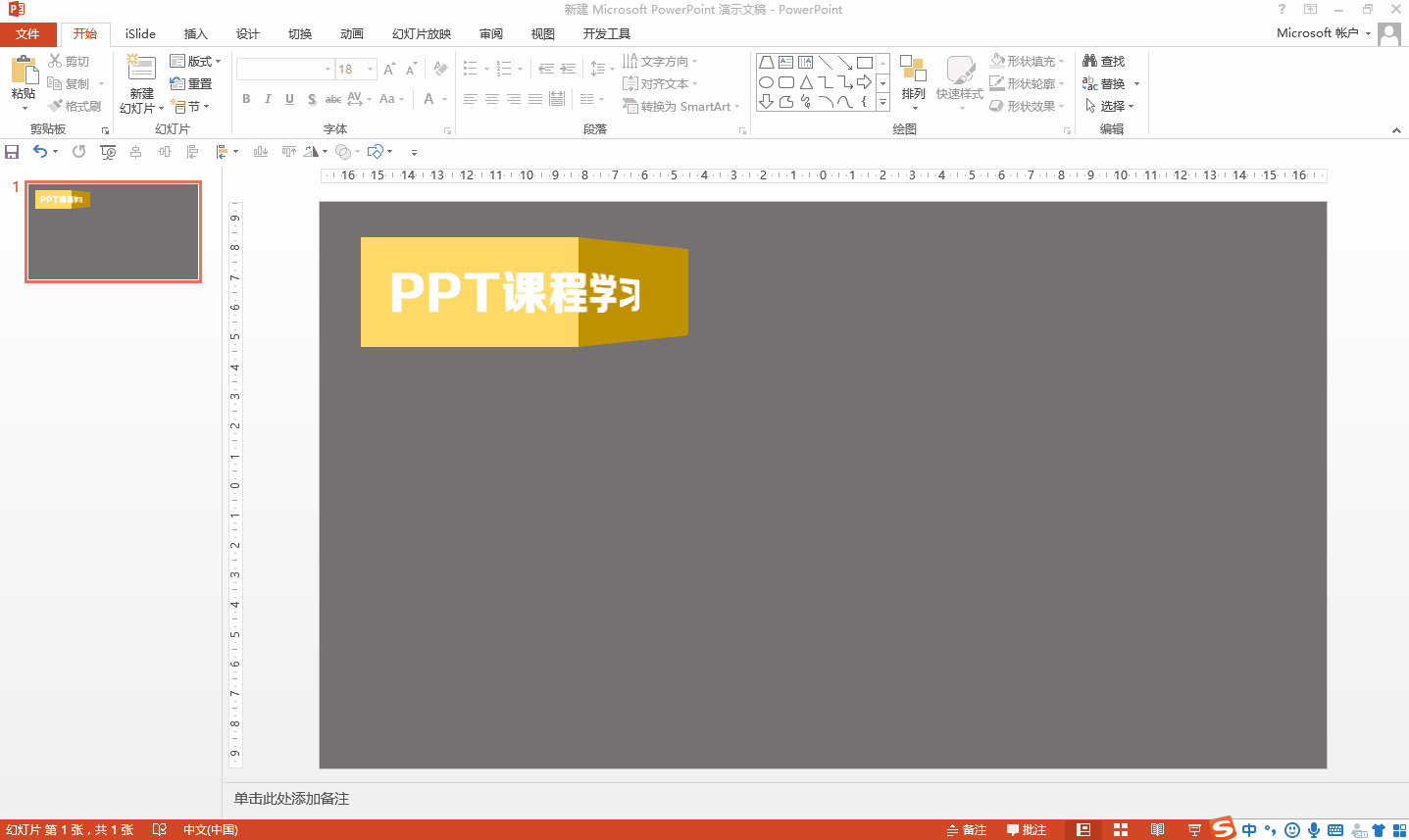
Task: Select the Format Painter tool
Action: coord(75,105)
